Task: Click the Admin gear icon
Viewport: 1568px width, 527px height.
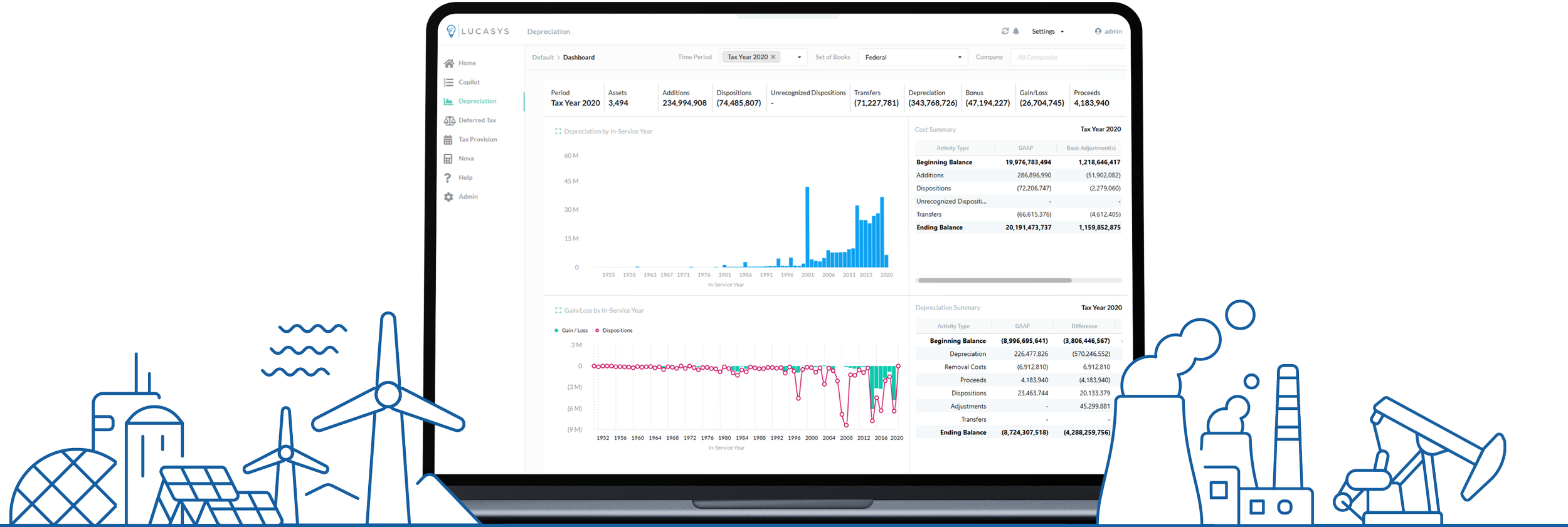Action: point(448,197)
